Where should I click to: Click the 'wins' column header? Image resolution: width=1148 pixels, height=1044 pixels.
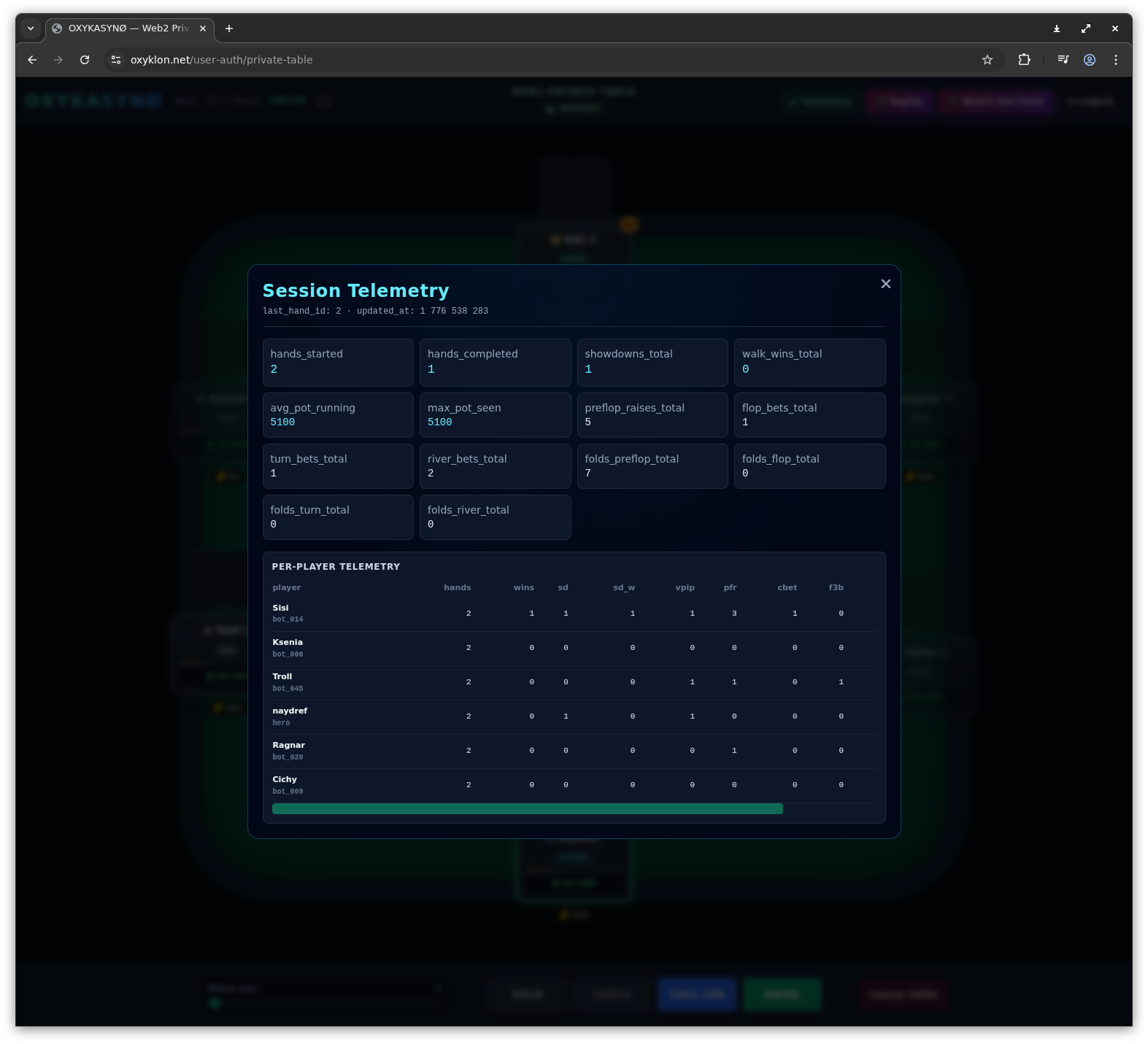(524, 587)
